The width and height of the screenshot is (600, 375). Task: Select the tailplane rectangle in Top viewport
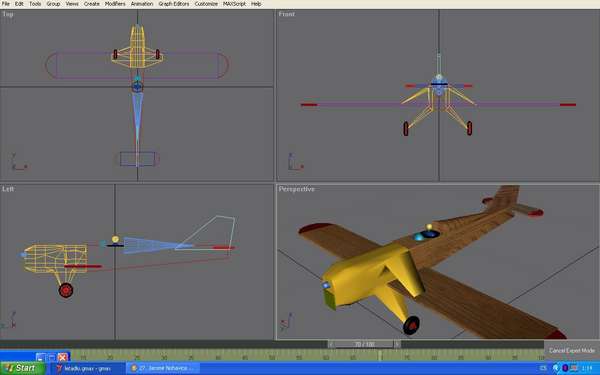point(138,159)
